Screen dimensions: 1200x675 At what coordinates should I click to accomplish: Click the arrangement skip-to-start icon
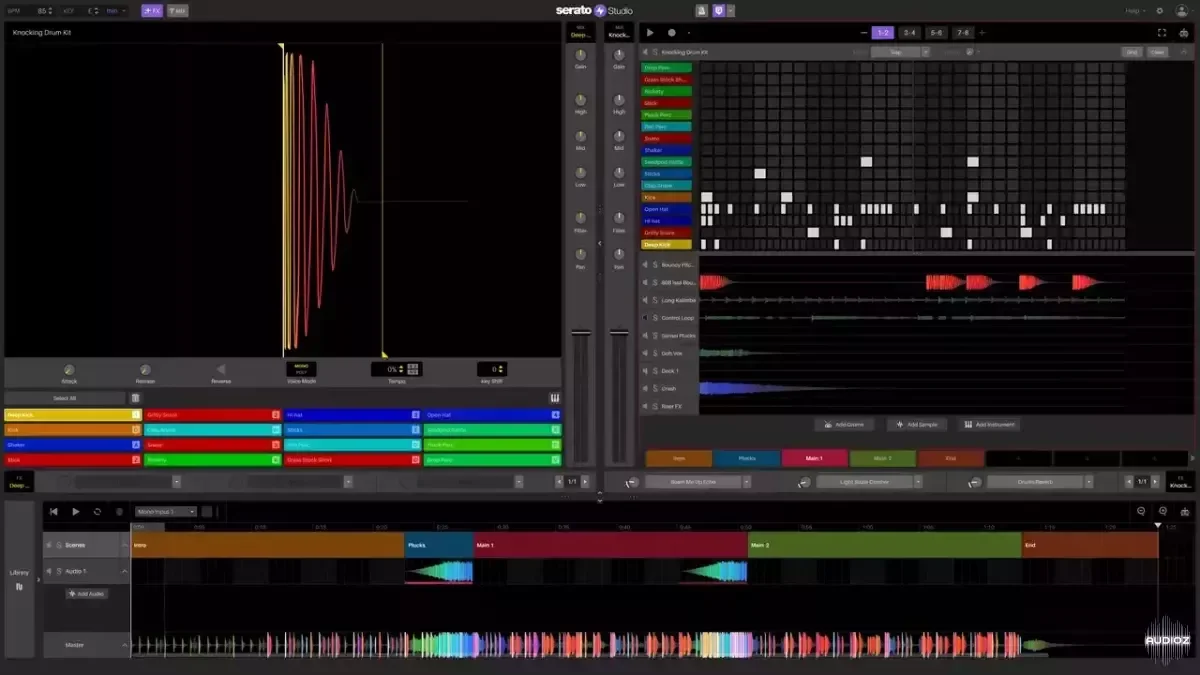pyautogui.click(x=54, y=511)
